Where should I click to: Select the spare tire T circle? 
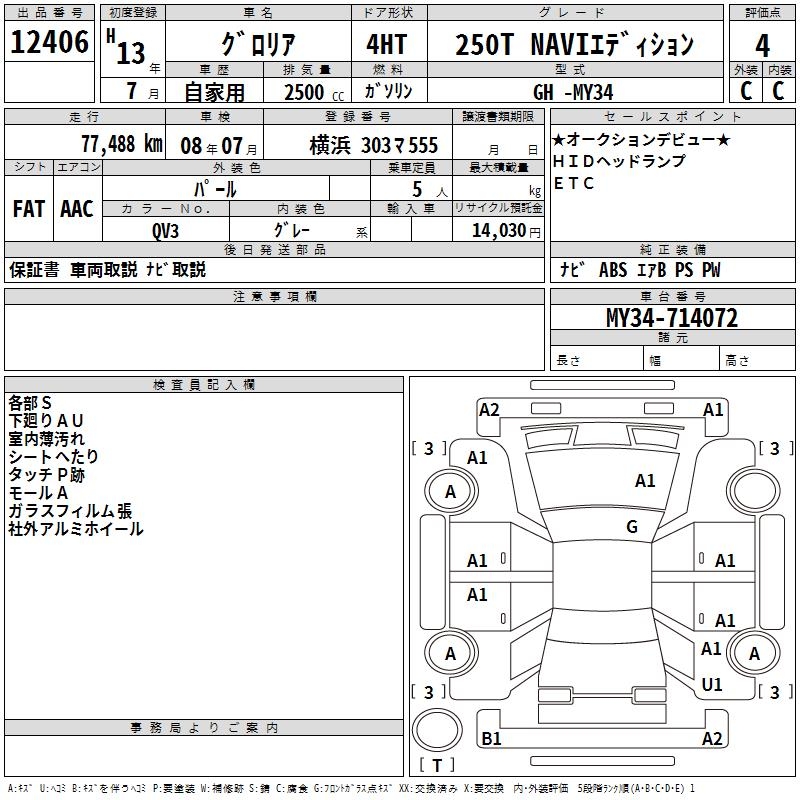[x=437, y=730]
